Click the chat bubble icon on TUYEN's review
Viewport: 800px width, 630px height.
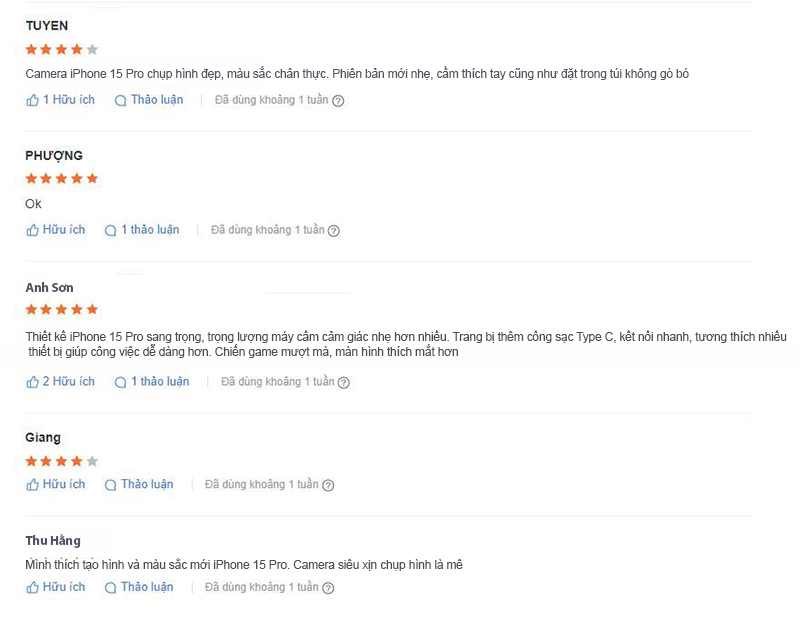(x=120, y=100)
